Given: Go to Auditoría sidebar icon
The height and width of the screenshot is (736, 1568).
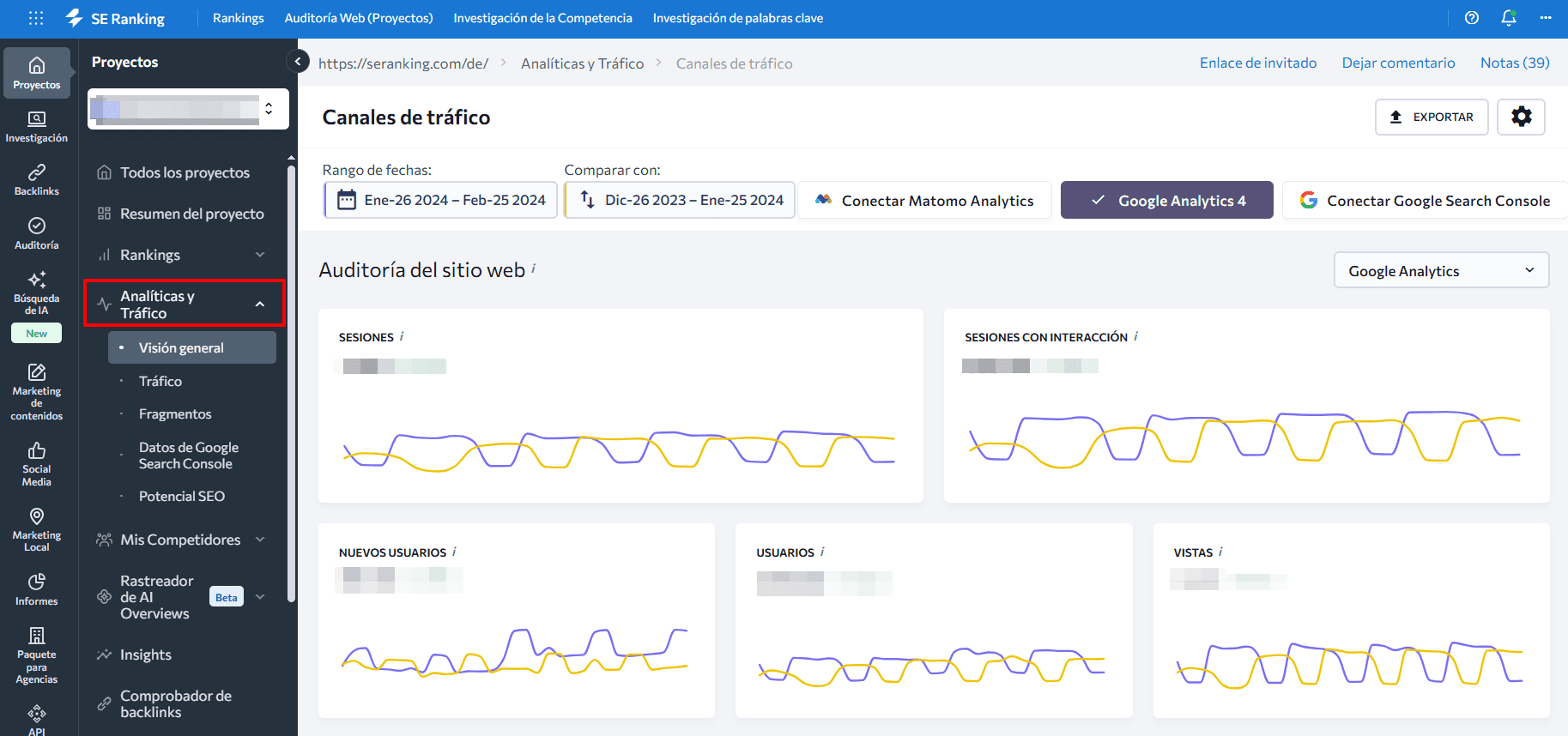Looking at the screenshot, I should pyautogui.click(x=37, y=233).
